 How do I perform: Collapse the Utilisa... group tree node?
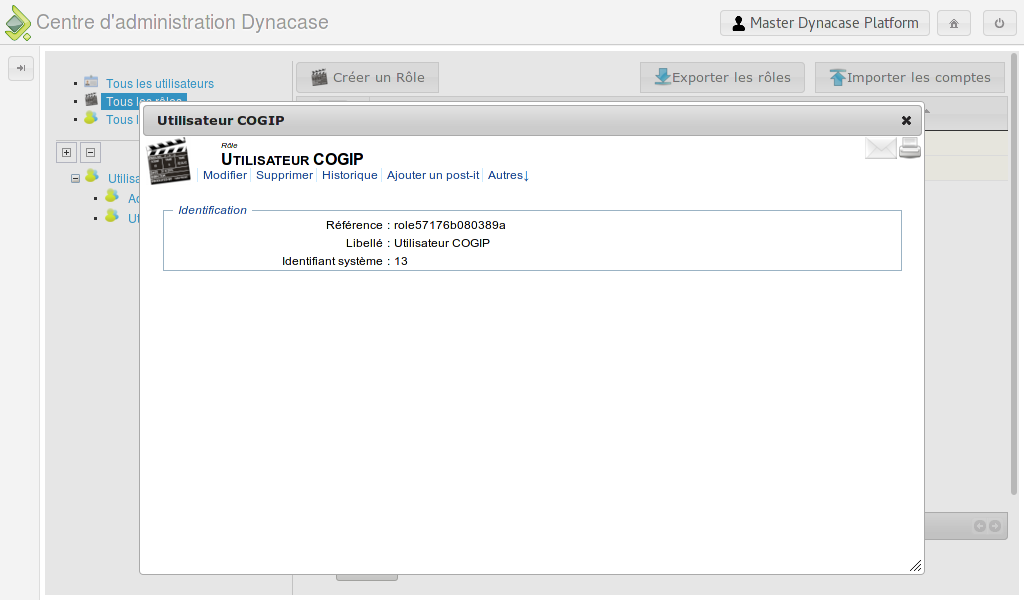(76, 178)
